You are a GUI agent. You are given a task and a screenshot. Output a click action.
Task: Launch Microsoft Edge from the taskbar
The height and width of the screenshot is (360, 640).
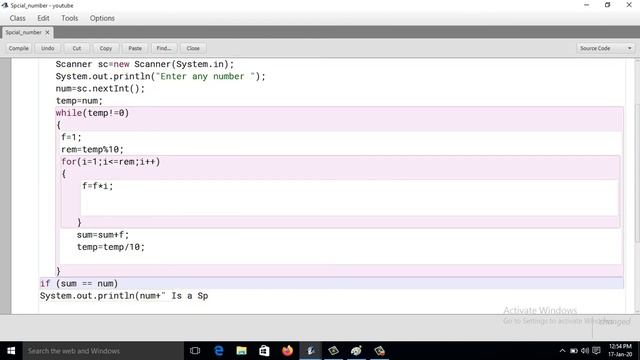point(219,351)
